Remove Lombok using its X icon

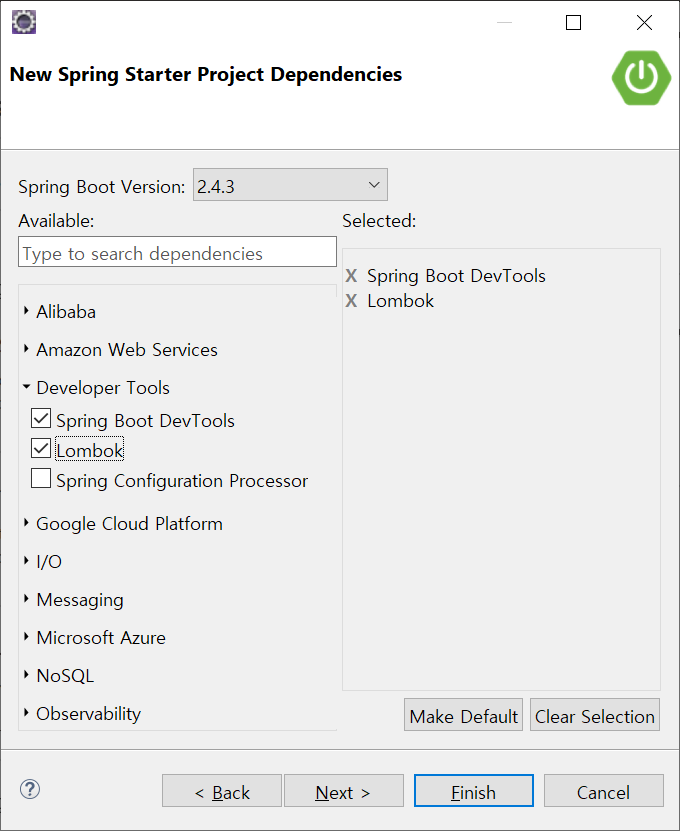pos(351,301)
